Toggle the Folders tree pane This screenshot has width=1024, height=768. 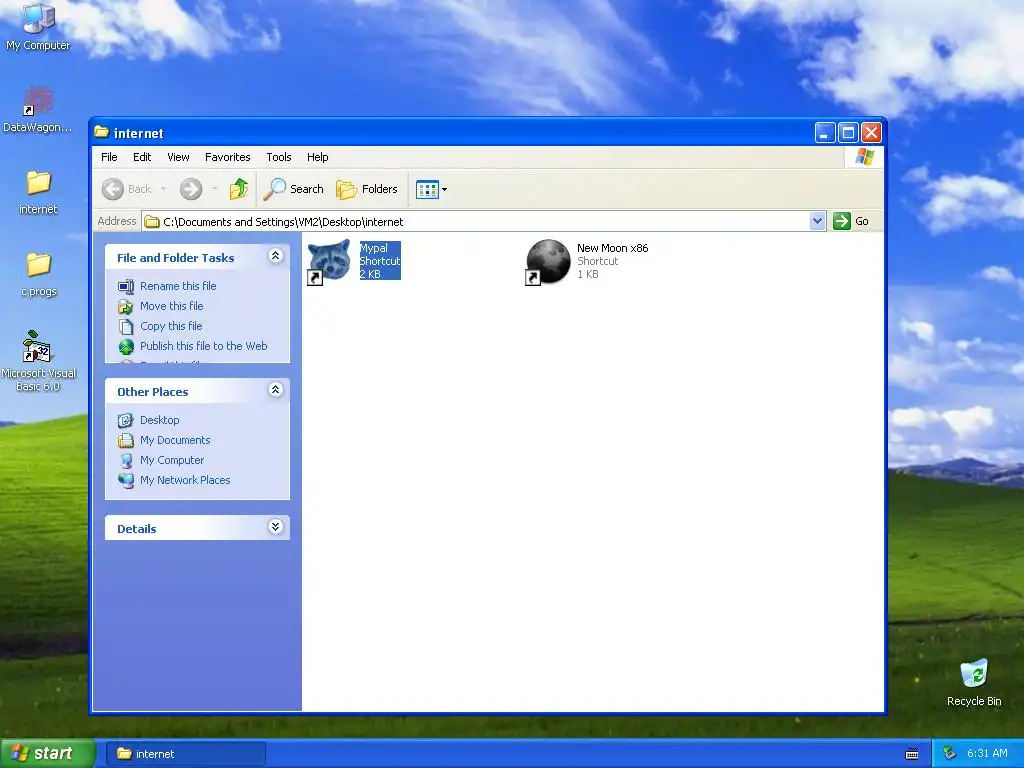tap(366, 189)
